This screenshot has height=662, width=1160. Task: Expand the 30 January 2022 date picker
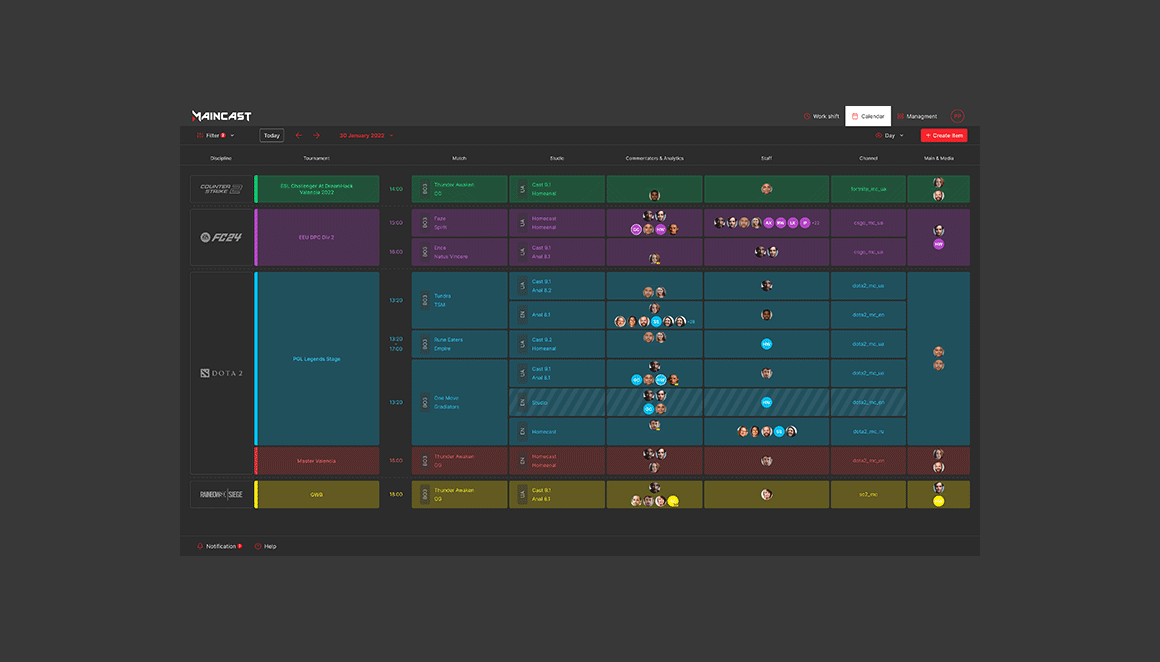(x=366, y=135)
